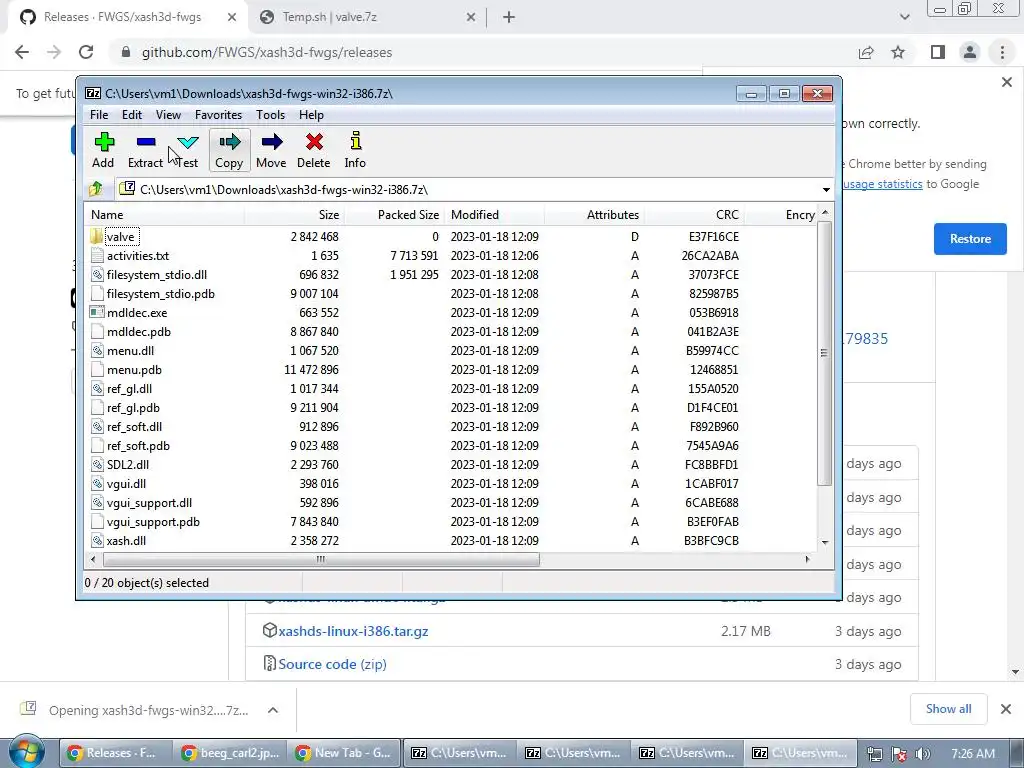Click network tray icon
1024x768 pixels.
coord(874,754)
